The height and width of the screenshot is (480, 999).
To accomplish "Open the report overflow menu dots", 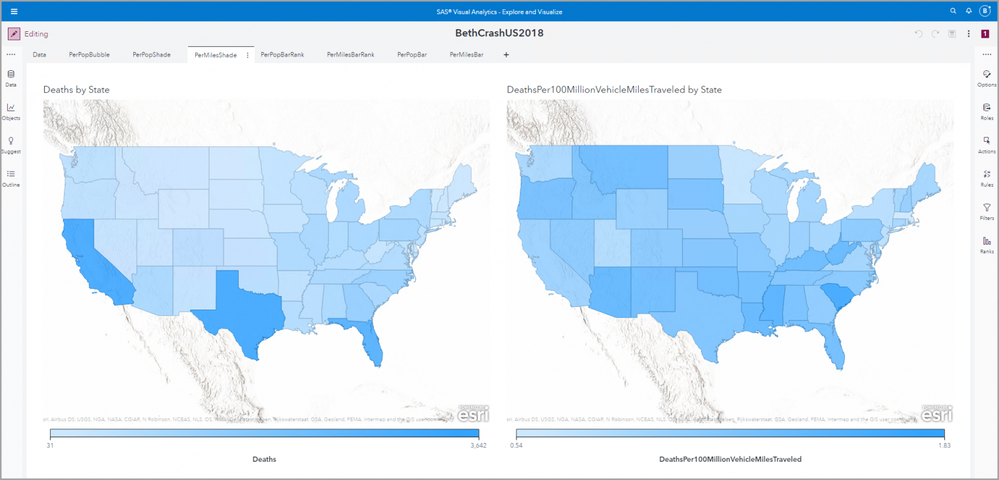I will pyautogui.click(x=968, y=34).
